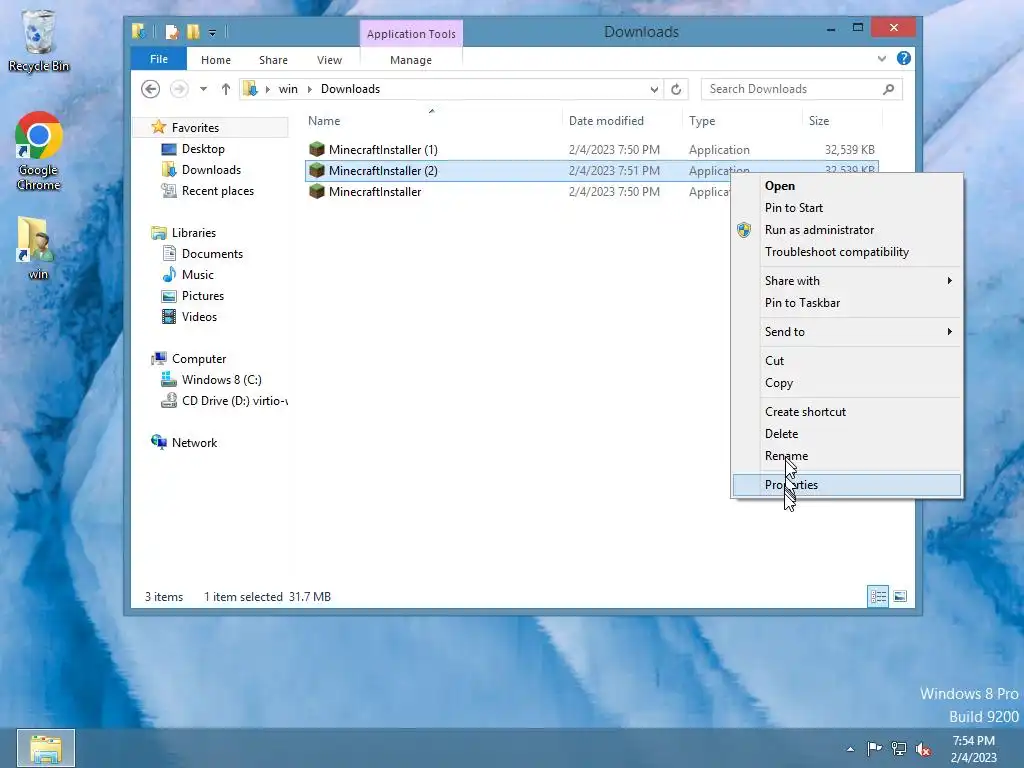Switch to the View ribbon tab
The height and width of the screenshot is (768, 1024).
[329, 59]
